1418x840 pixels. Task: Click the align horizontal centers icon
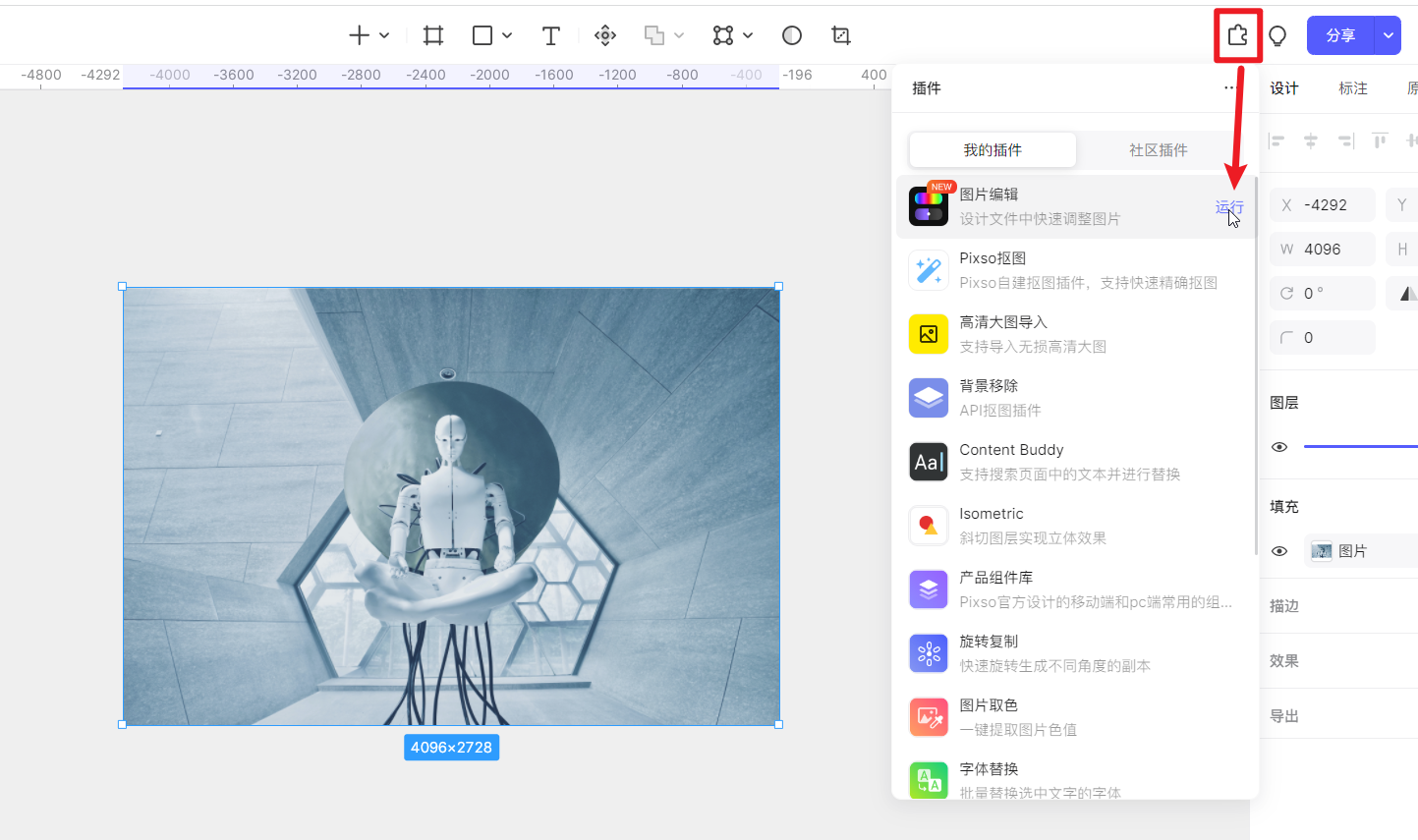click(1311, 141)
